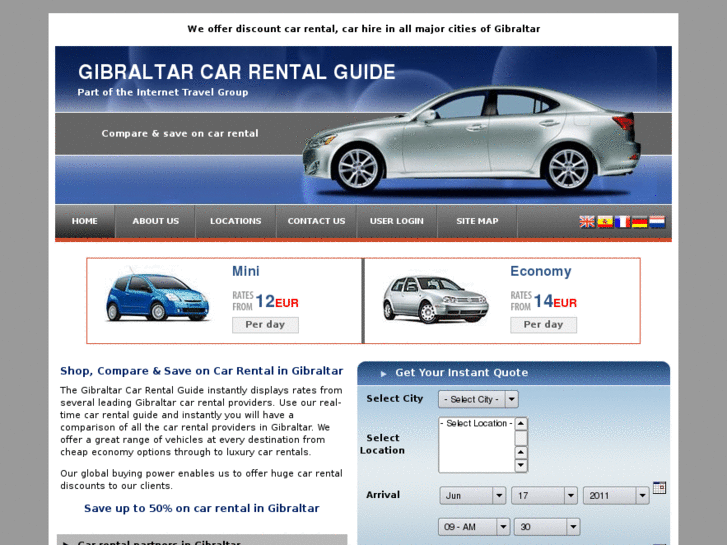Screen dimensions: 727x545
Task: Open the arrival date calendar picker icon
Action: point(659,487)
